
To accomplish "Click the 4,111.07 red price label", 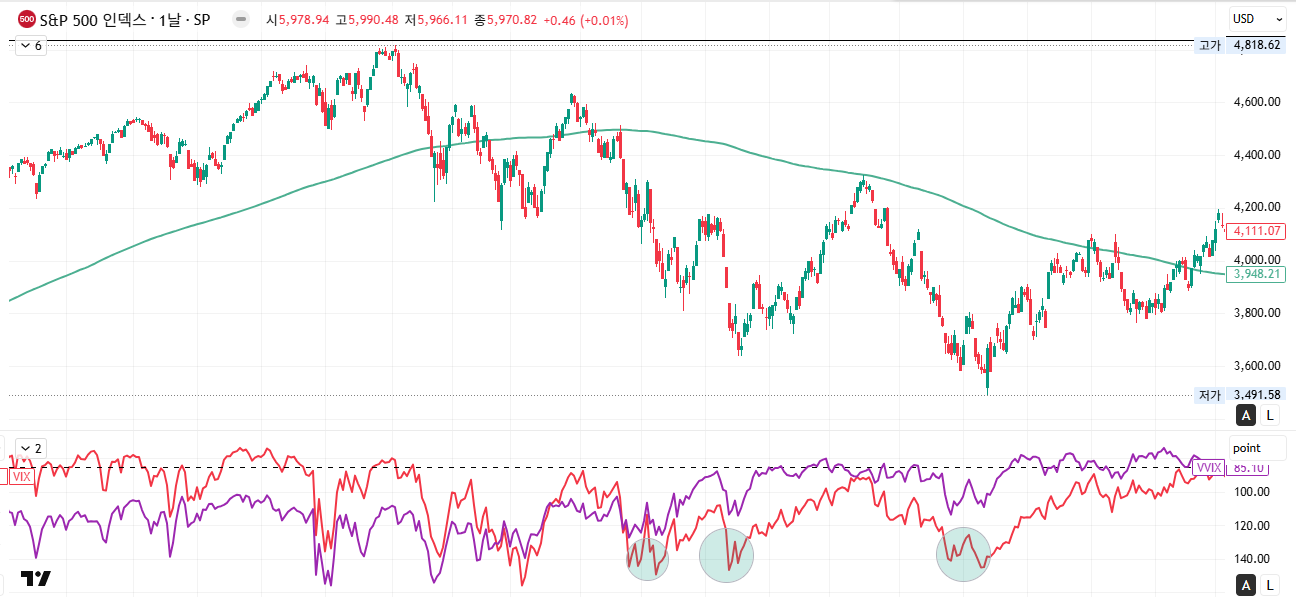I will pos(1257,231).
